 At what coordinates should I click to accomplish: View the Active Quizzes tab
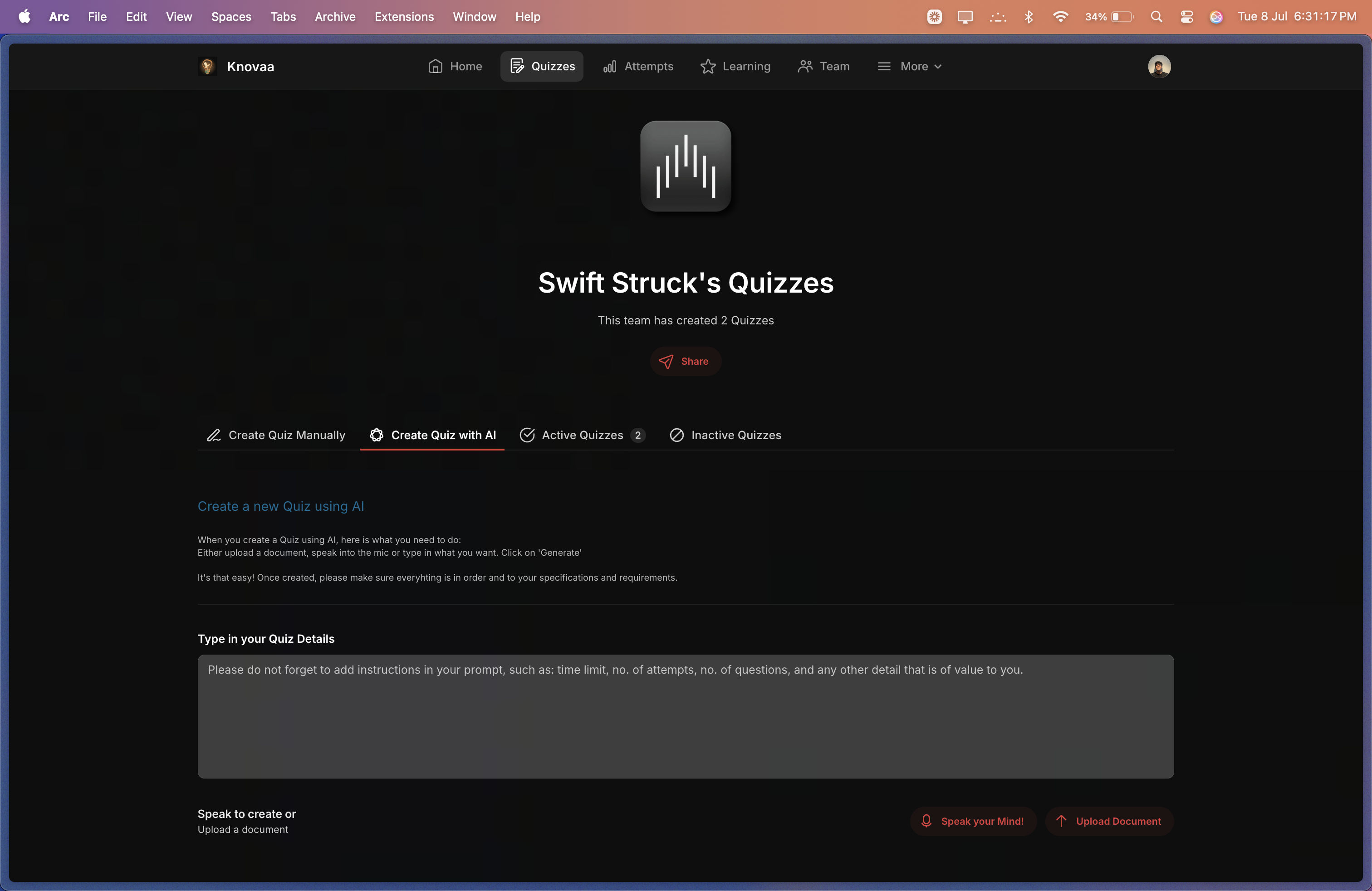[582, 435]
